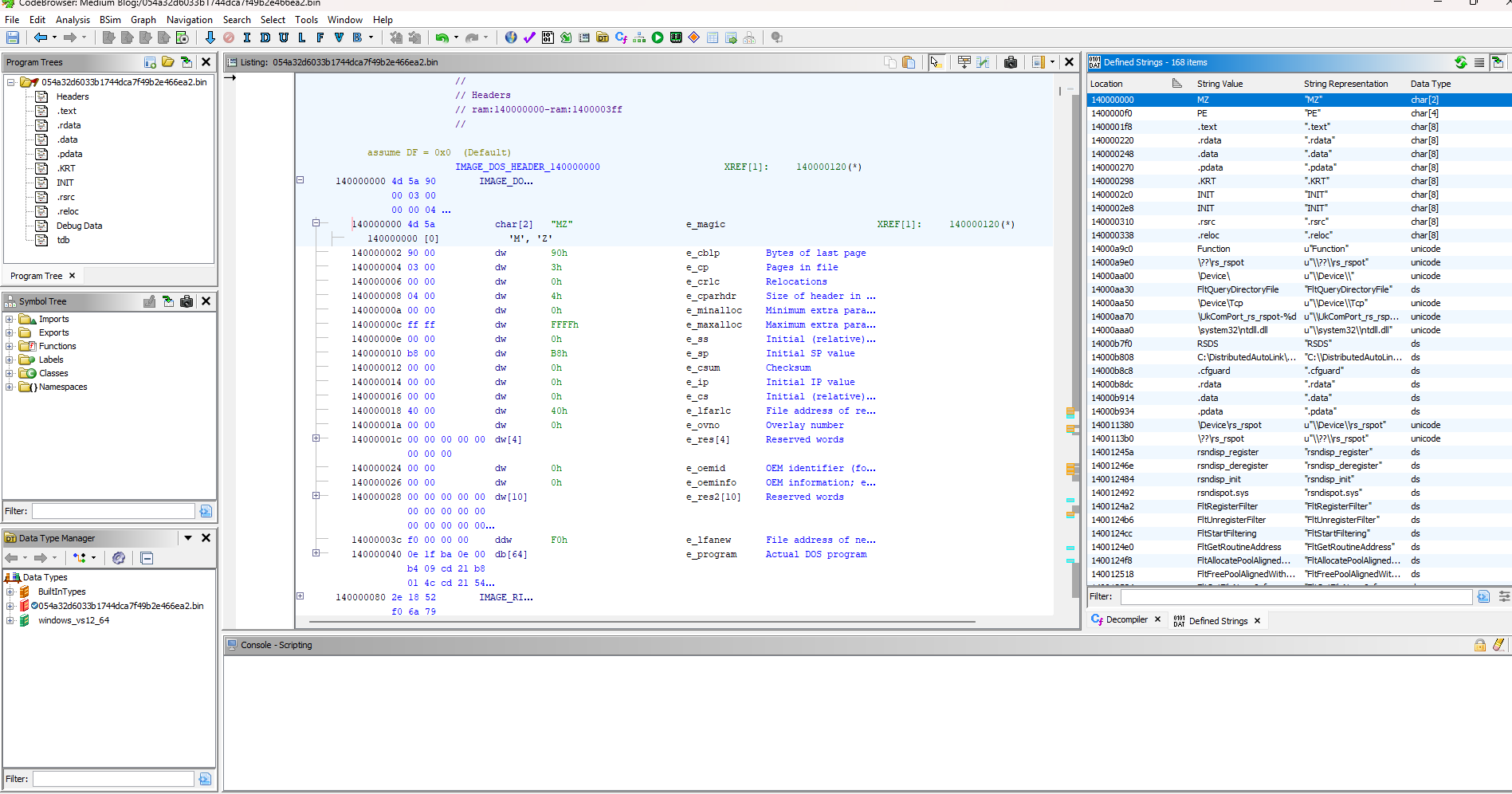This screenshot has width=1512, height=794.
Task: Click the orange diamond toolbar icon
Action: point(694,37)
